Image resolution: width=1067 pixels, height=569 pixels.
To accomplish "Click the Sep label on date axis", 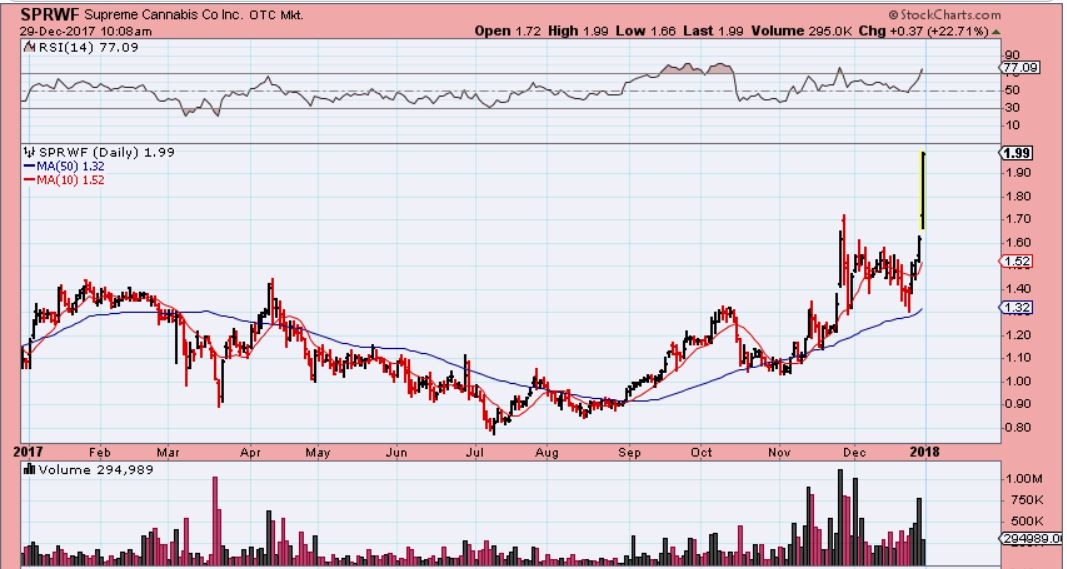I will click(631, 451).
